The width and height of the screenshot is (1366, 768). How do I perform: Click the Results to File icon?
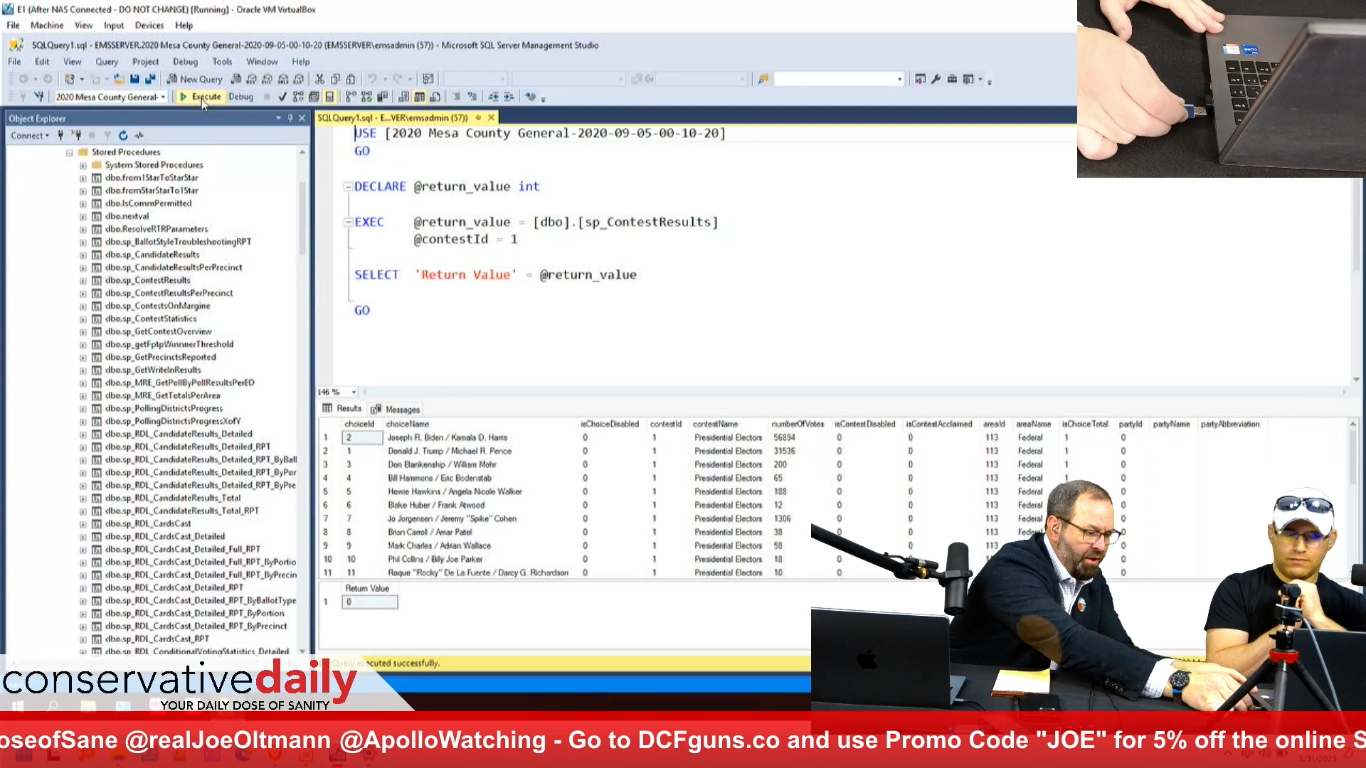point(434,97)
